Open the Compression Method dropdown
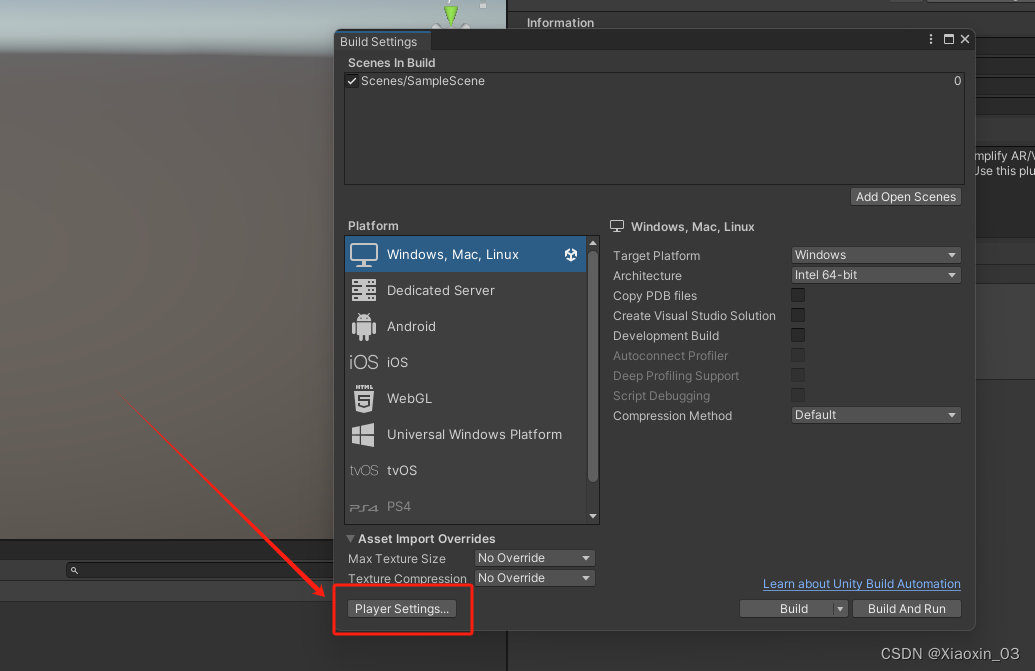1035x671 pixels. tap(875, 415)
